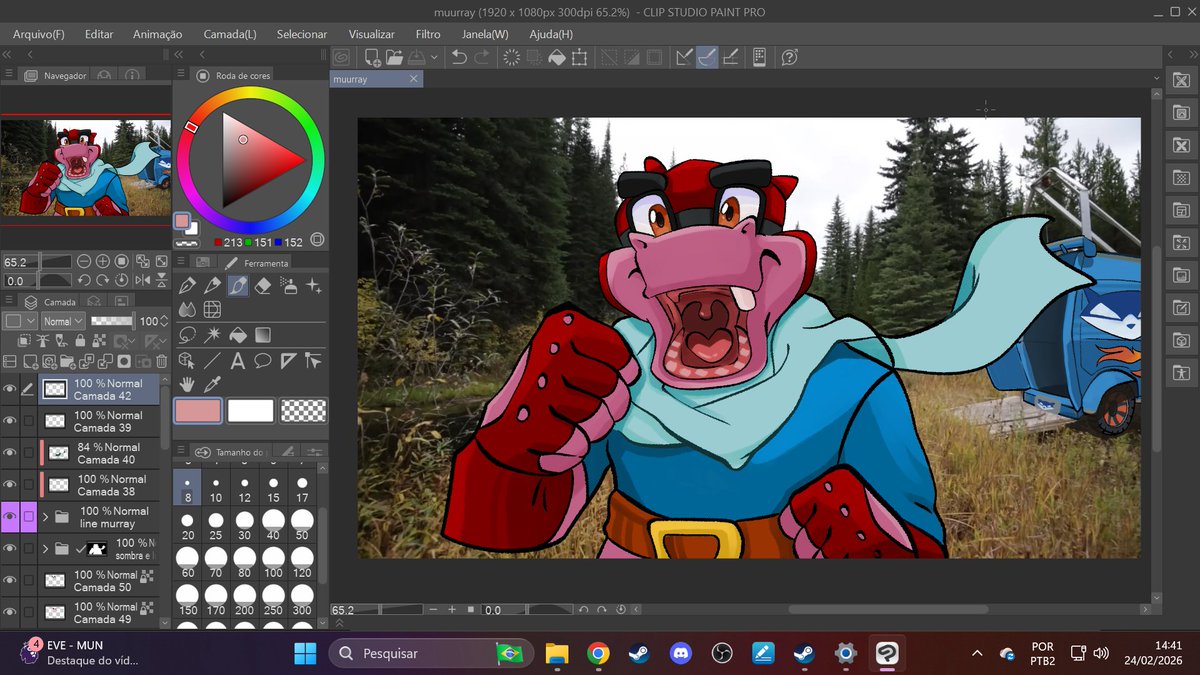Screen dimensions: 1200x675
Task: Delete layer using the trash icon
Action: pyautogui.click(x=161, y=361)
